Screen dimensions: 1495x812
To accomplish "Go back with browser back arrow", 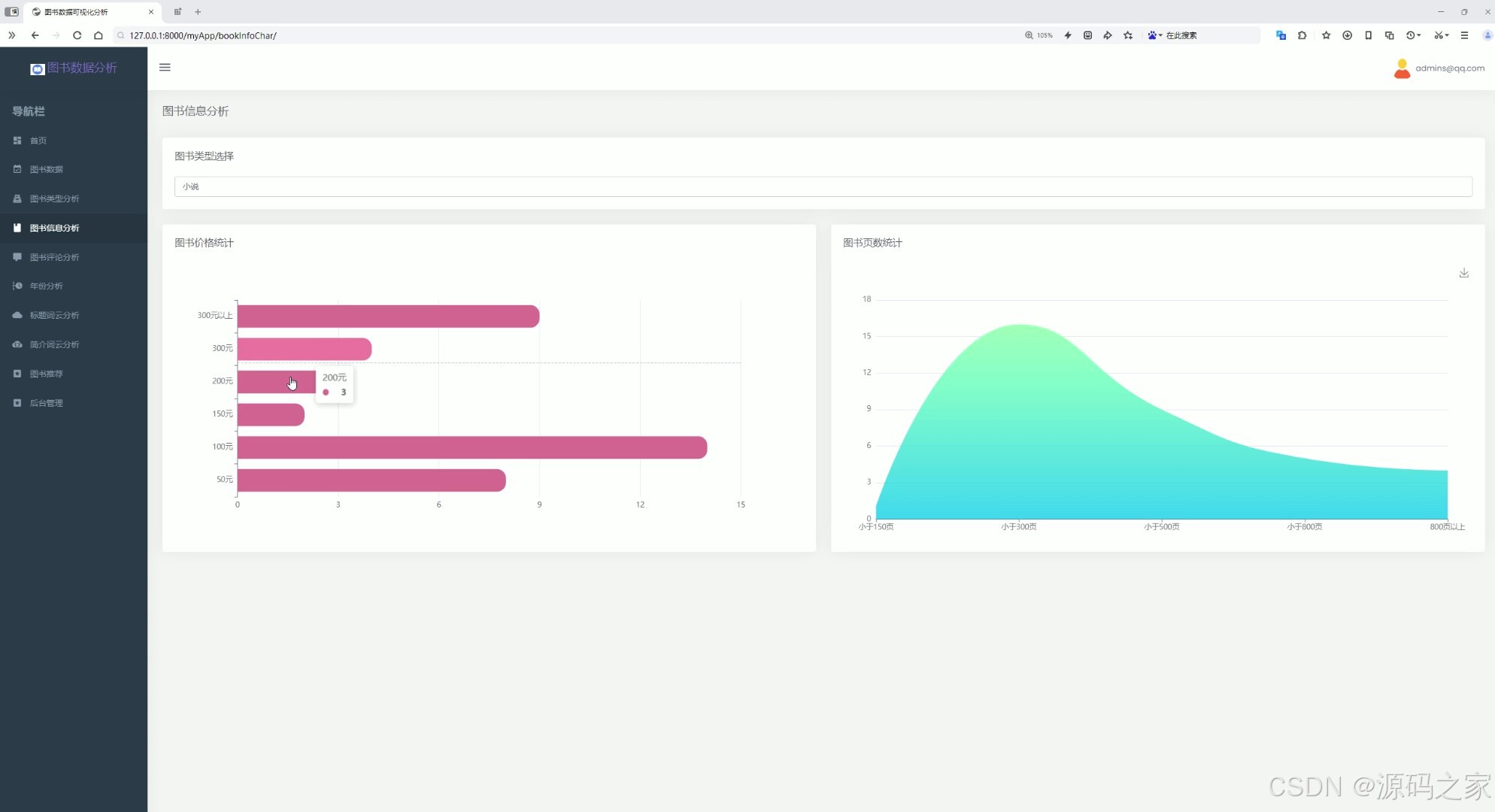I will (35, 35).
